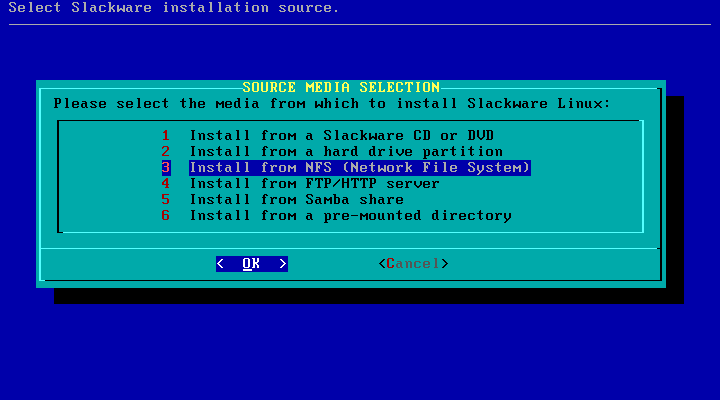This screenshot has width=720, height=400.
Task: Click the red number 6 hotkey
Action: tap(166, 215)
